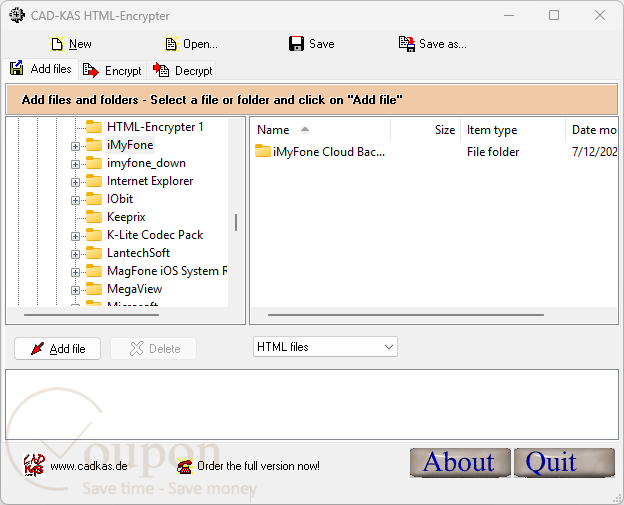Image resolution: width=624 pixels, height=505 pixels.
Task: Expand the iMyFone tree node
Action: coord(75,146)
